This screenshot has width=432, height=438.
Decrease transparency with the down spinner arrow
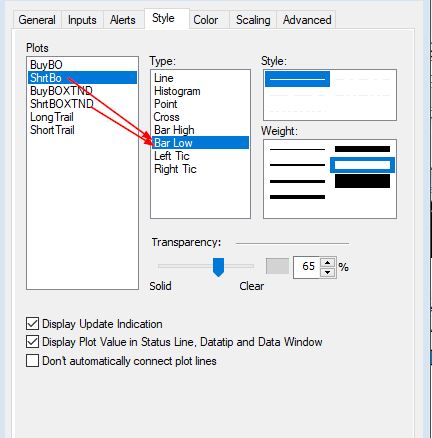click(x=328, y=272)
